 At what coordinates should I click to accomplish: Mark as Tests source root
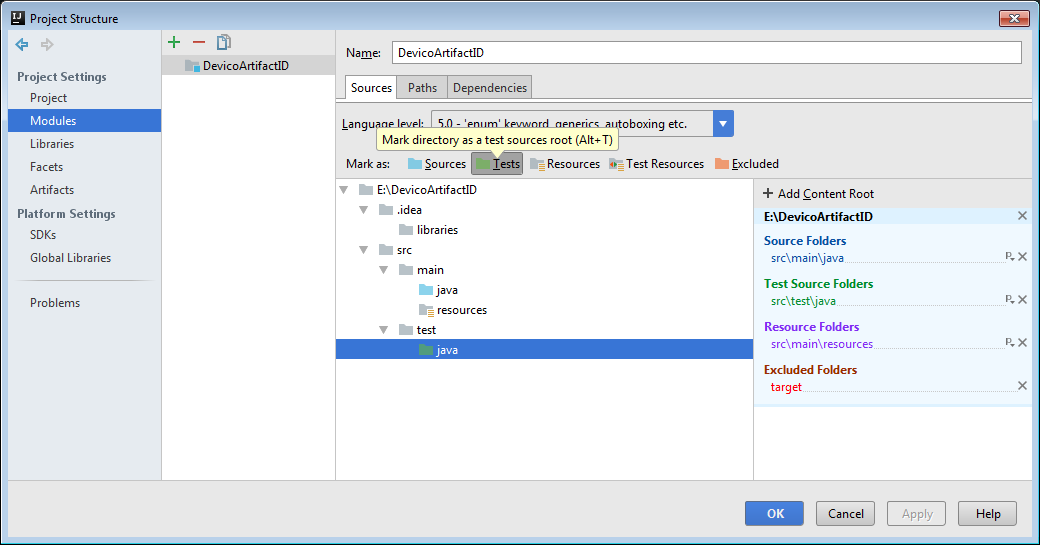coord(497,164)
